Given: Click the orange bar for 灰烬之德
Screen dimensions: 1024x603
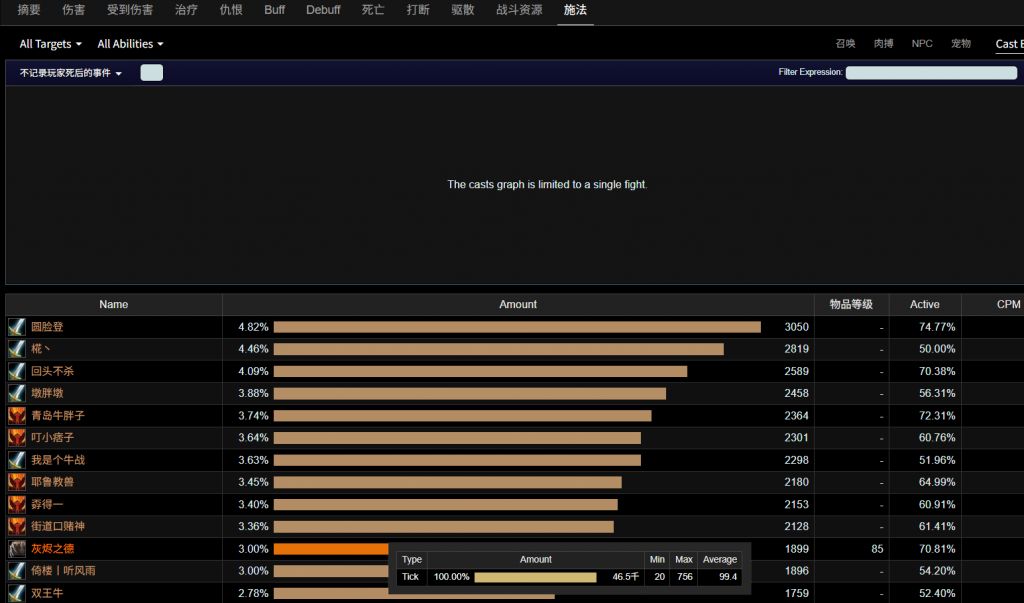Looking at the screenshot, I should (330, 549).
